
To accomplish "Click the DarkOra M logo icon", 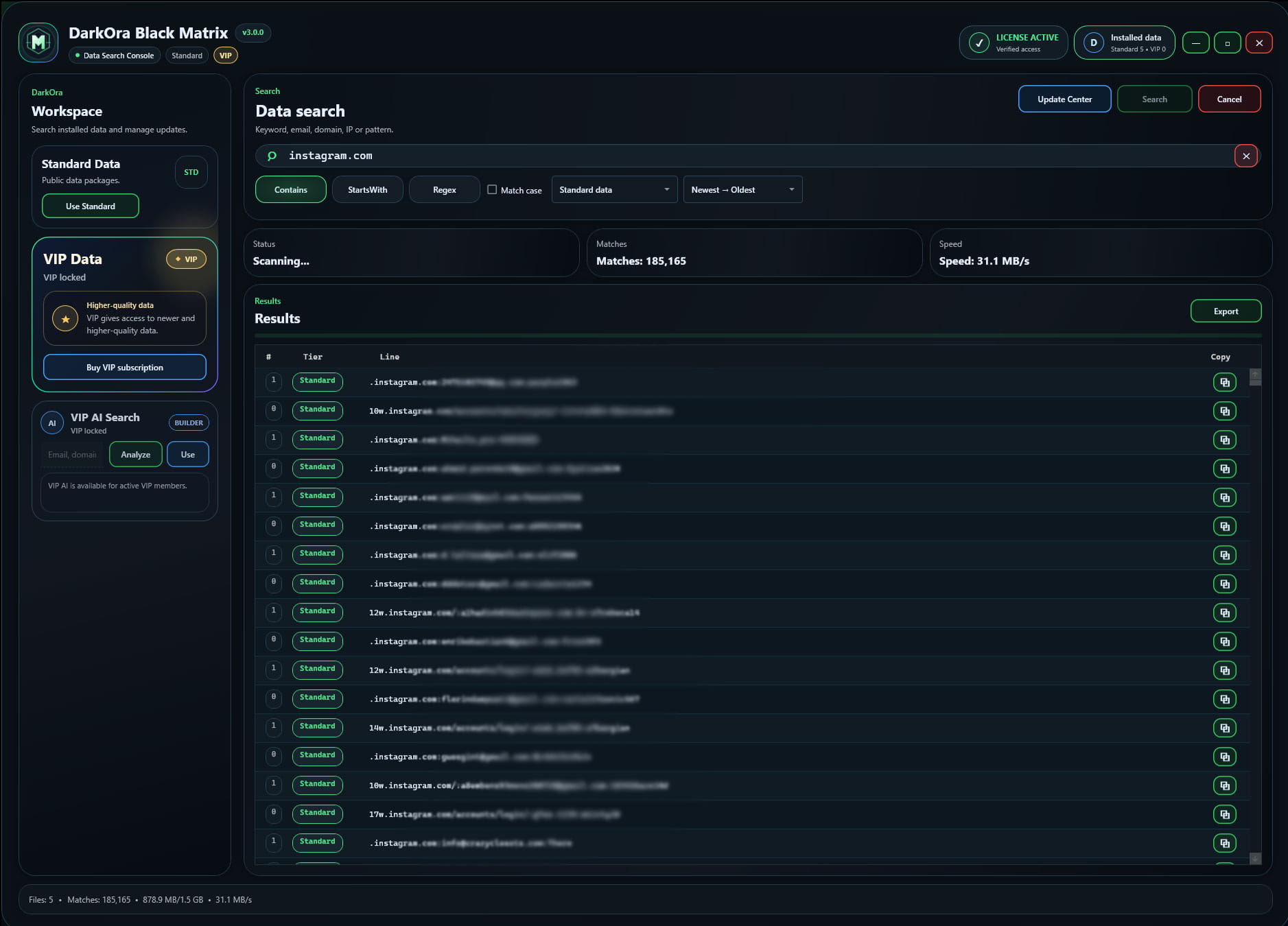I will 38,43.
